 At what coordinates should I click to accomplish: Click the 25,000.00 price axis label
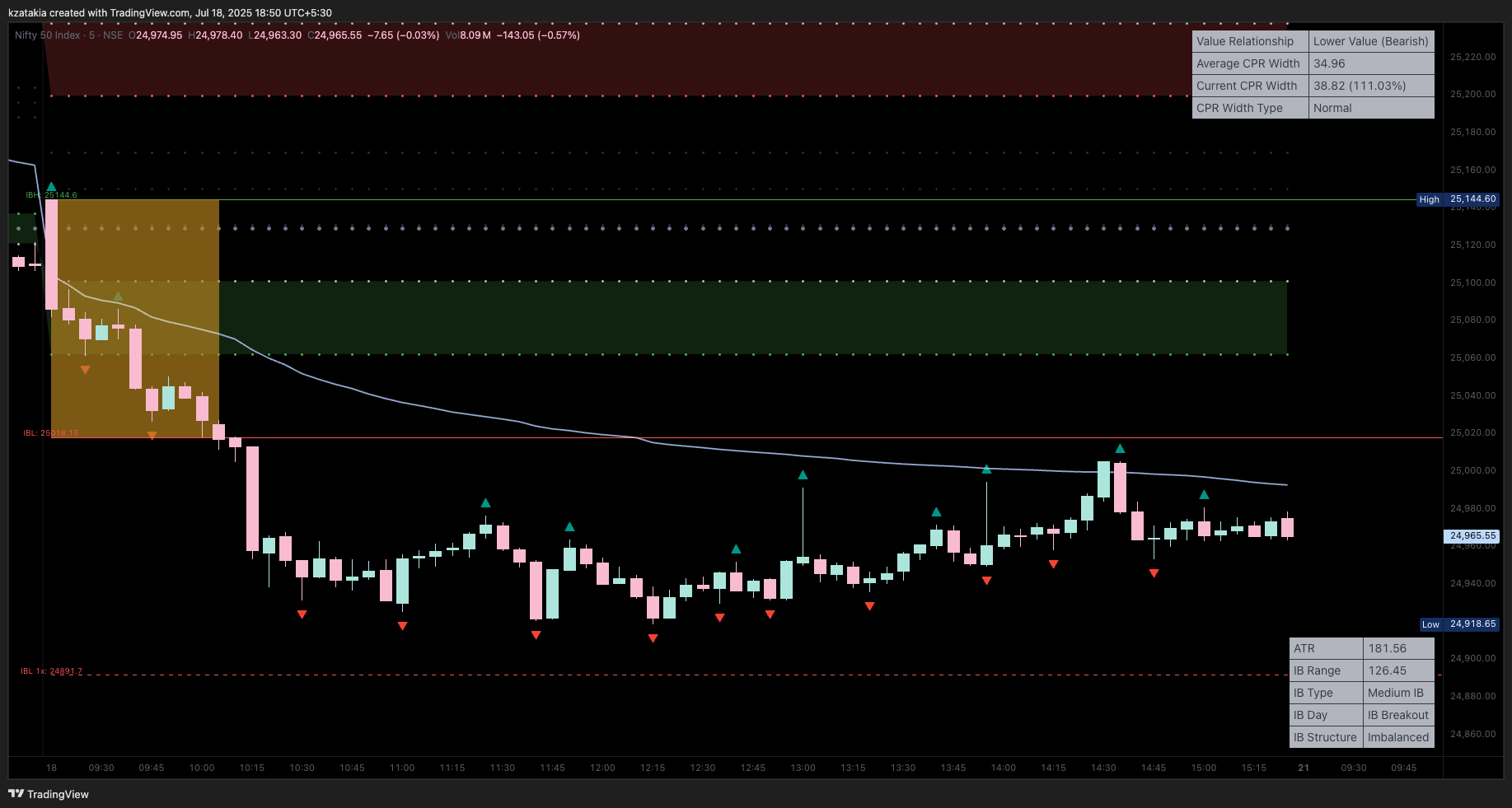pyautogui.click(x=1472, y=470)
